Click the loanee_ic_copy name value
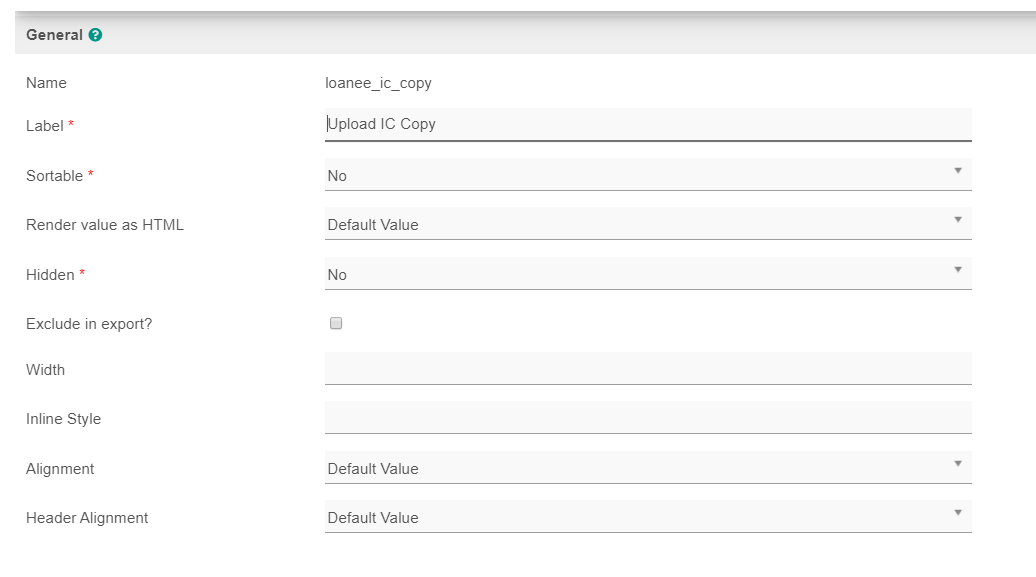The image size is (1036, 577). coord(378,83)
